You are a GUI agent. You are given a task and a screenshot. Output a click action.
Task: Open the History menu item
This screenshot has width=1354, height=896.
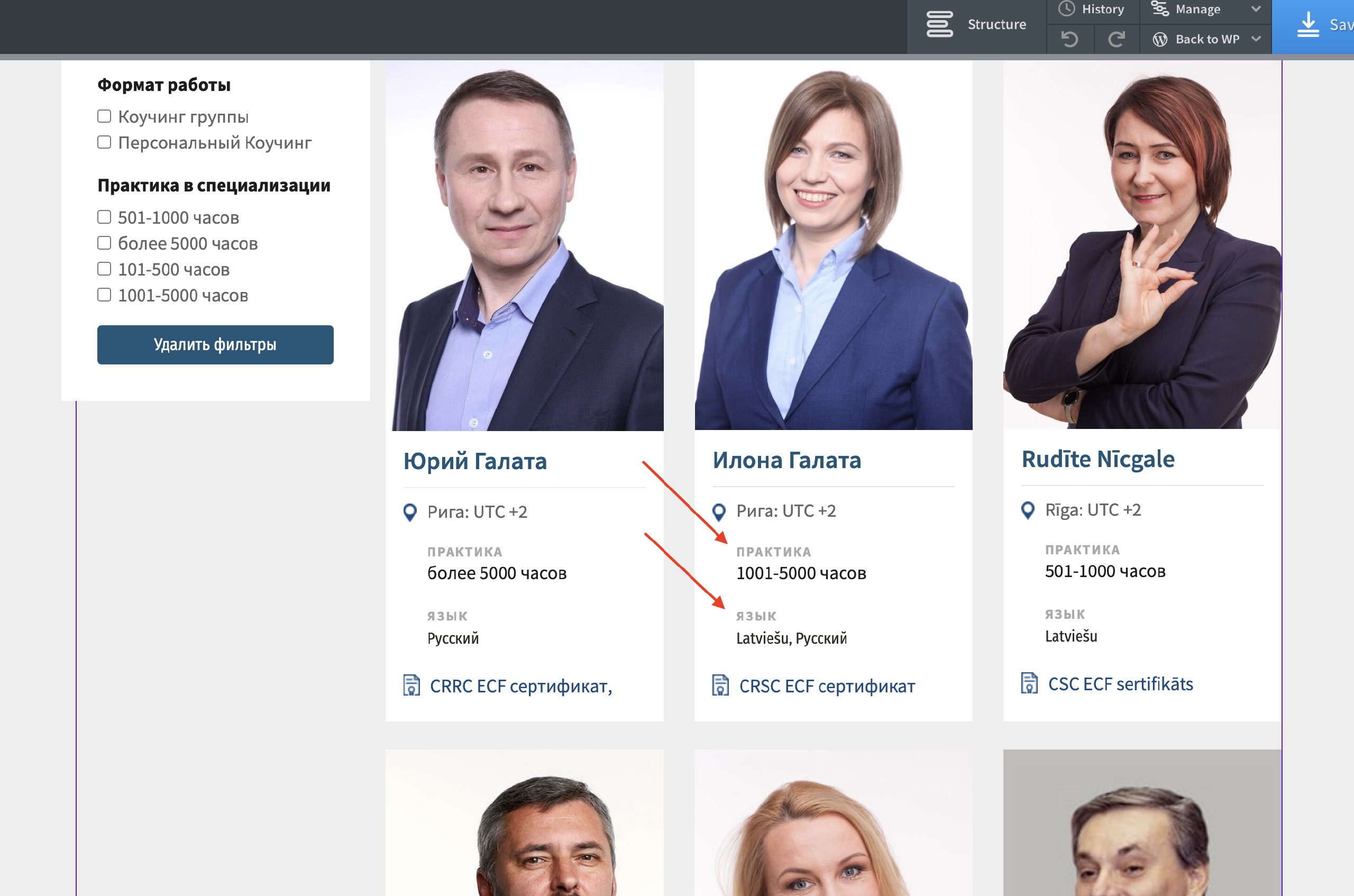[1103, 9]
